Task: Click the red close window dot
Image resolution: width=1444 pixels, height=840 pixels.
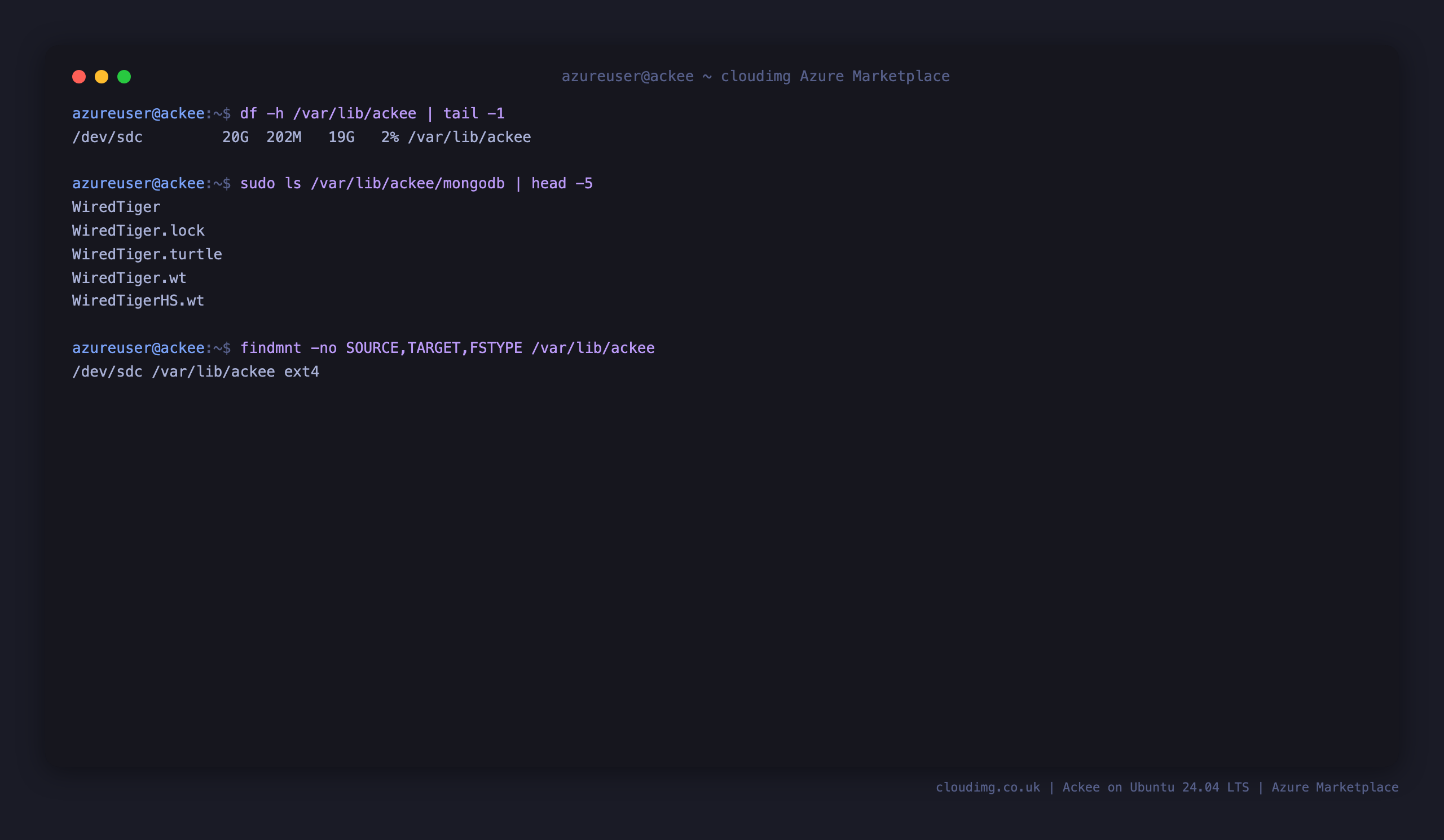Action: click(79, 77)
